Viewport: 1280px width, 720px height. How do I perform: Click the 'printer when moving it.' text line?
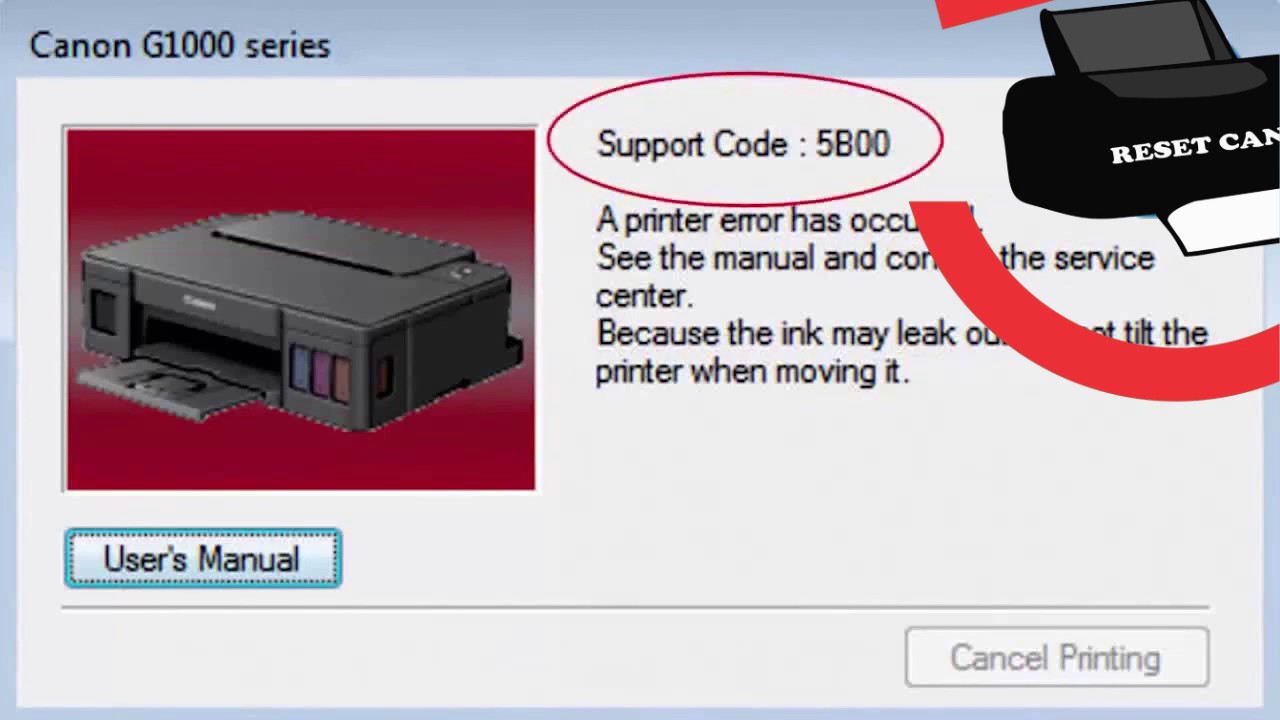(x=752, y=371)
